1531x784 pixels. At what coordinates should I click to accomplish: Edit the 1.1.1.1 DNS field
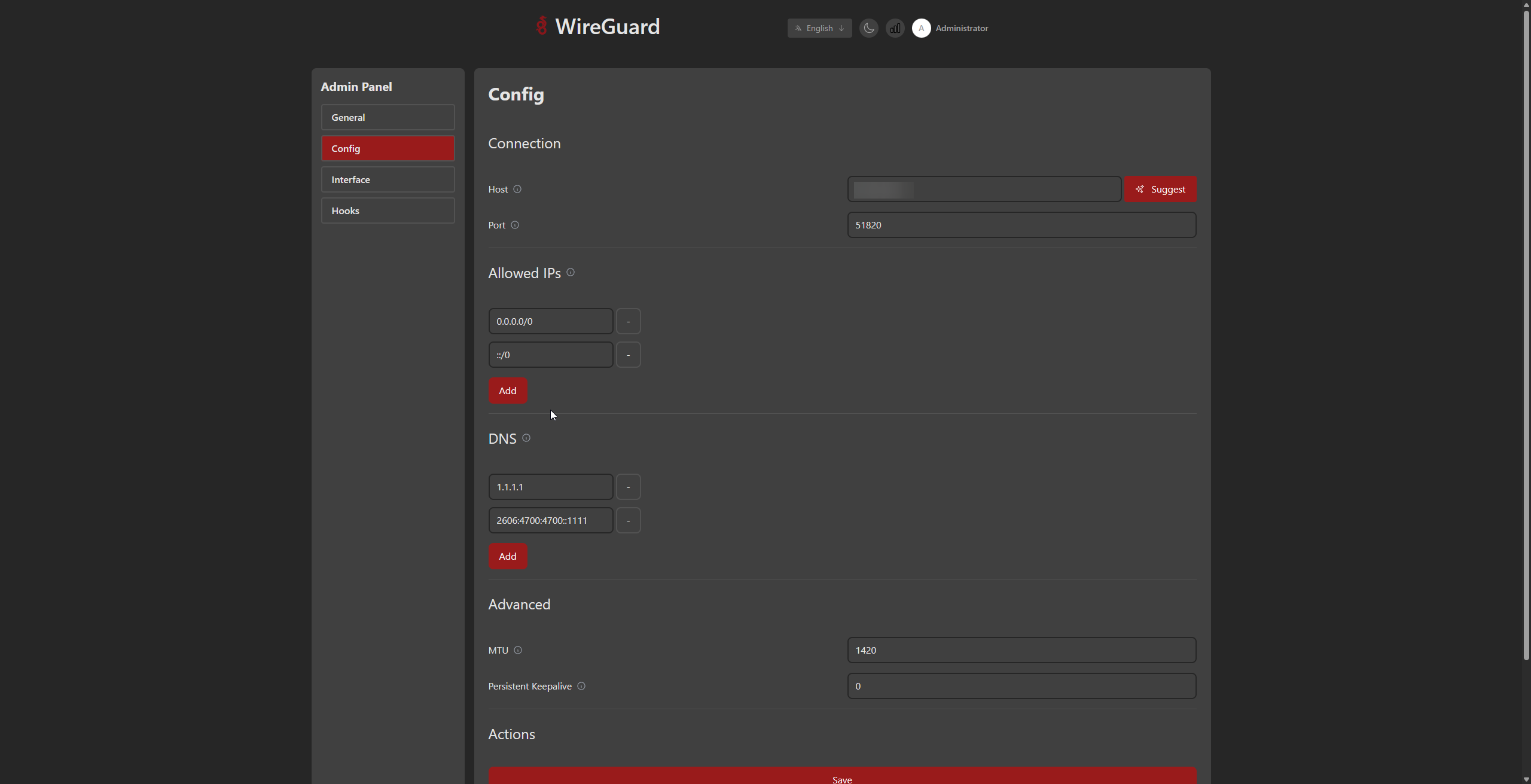click(x=550, y=487)
